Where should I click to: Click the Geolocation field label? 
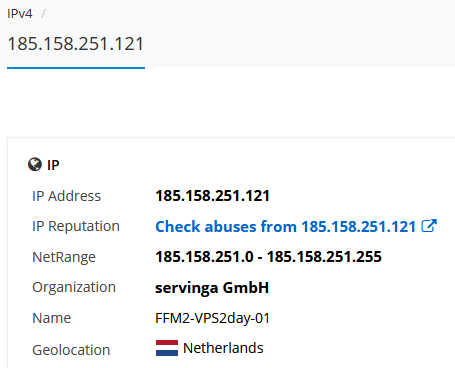click(71, 350)
